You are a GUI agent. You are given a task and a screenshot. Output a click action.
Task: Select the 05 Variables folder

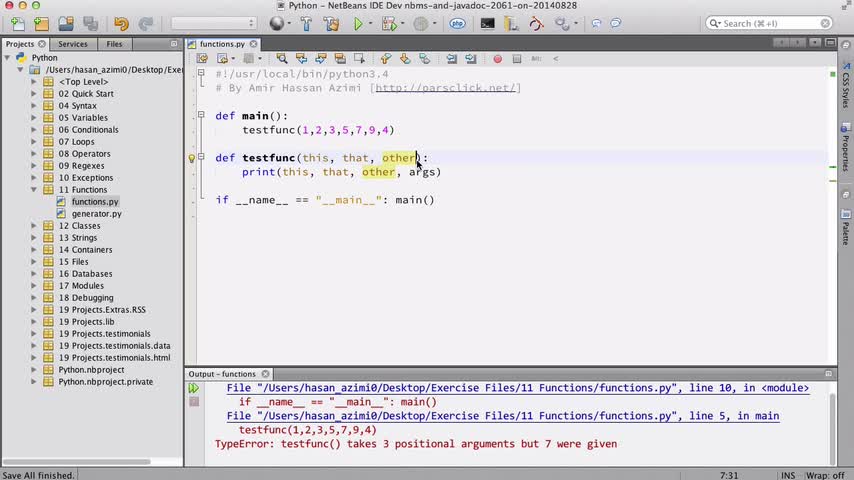[83, 118]
